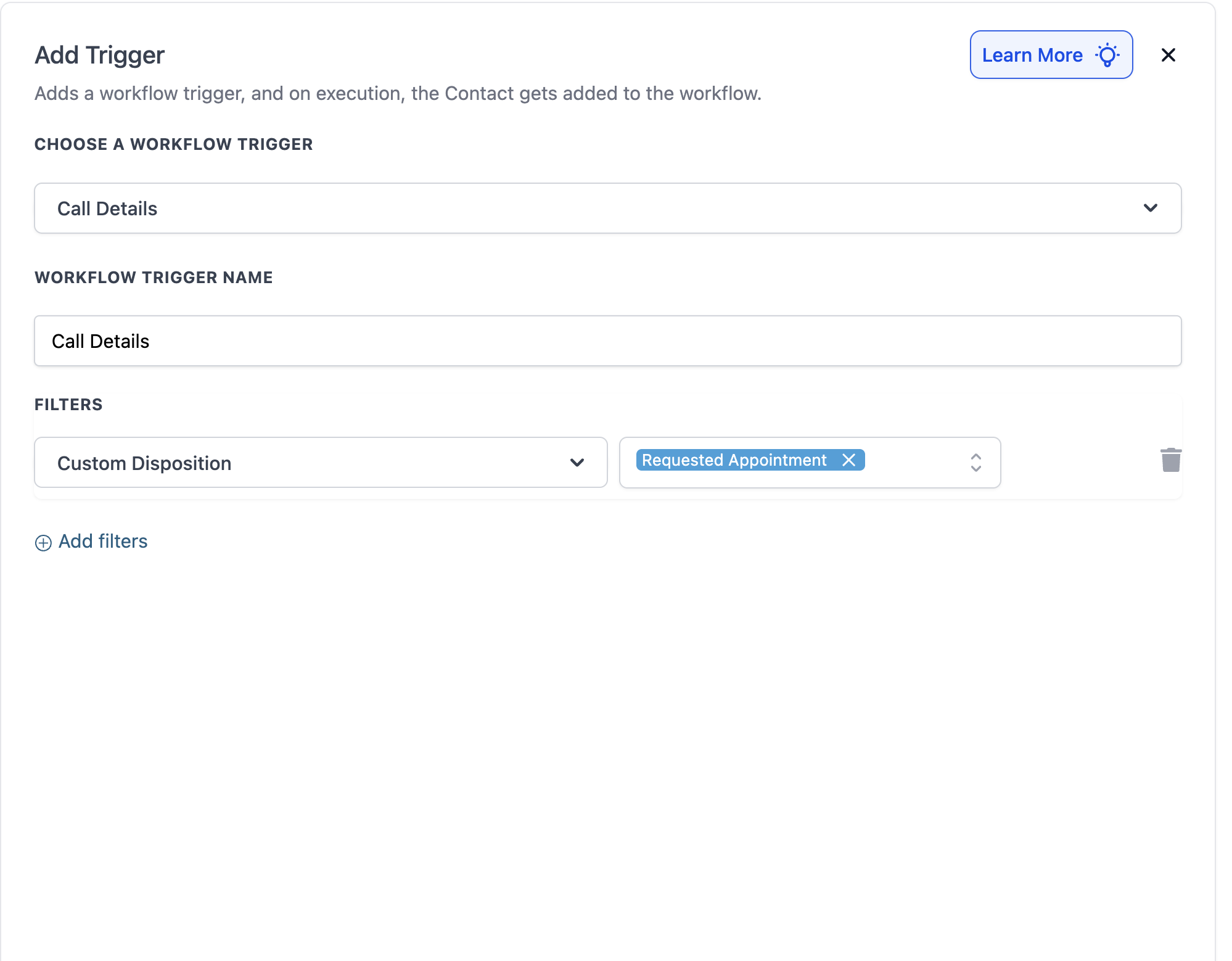Click the up-down arrows in the disposition value selector
This screenshot has height=961, width=1232.
[x=975, y=463]
